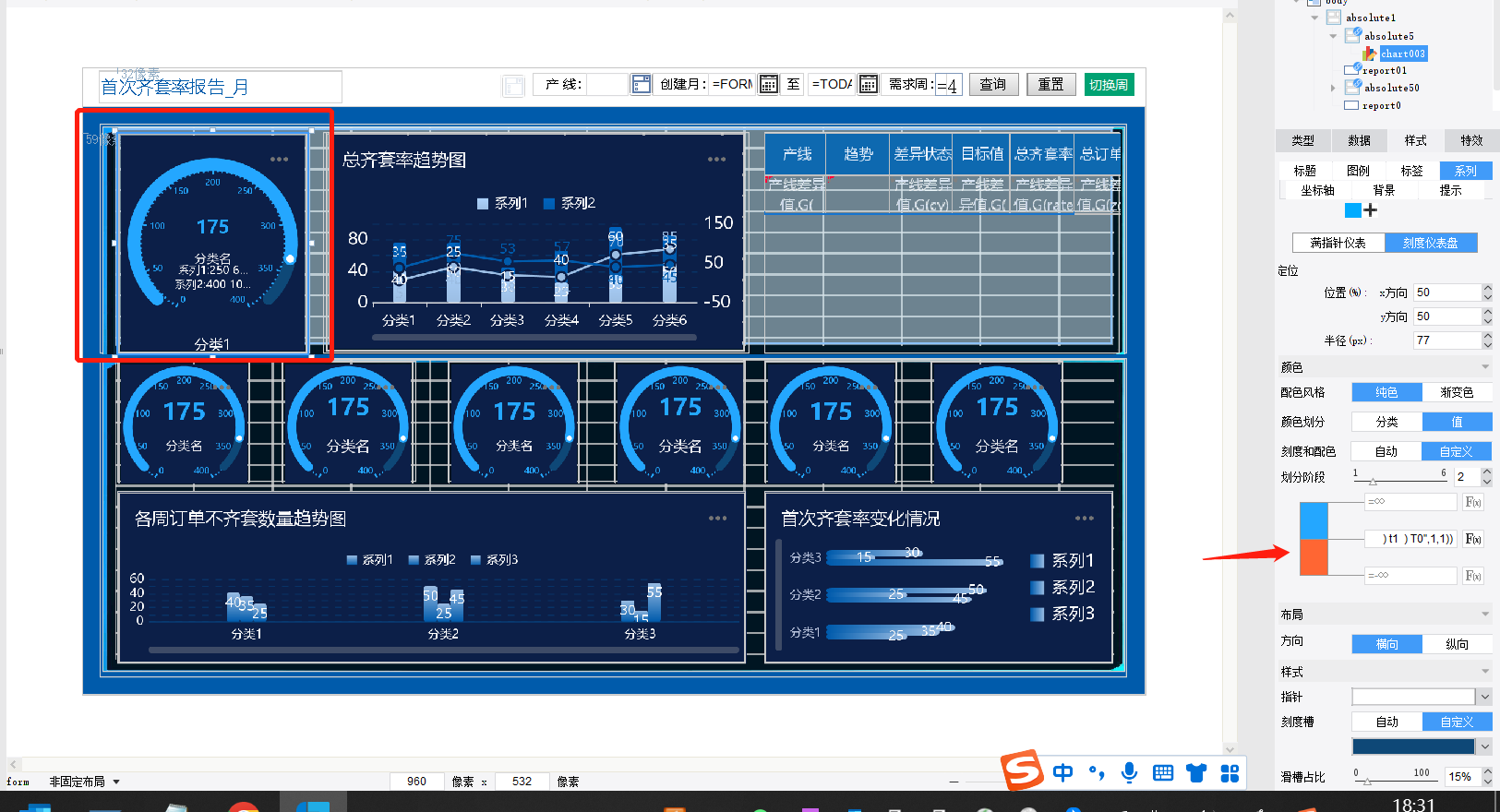Open options menu of 各周订单不齐套数量趋势图

(x=717, y=519)
